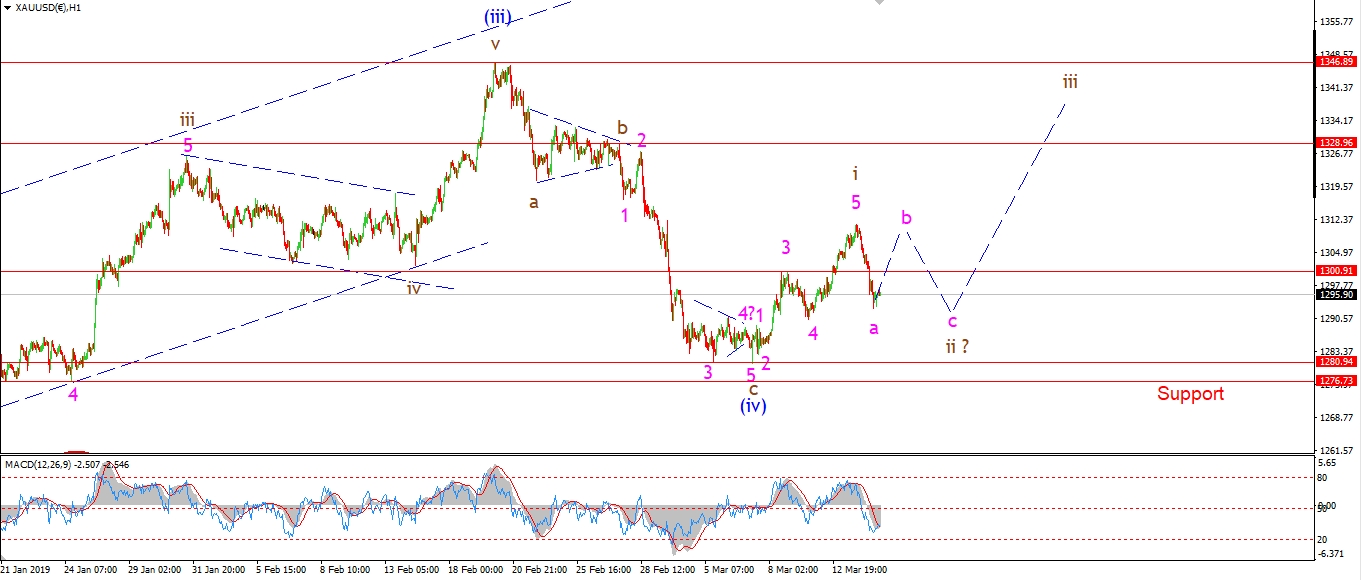1362x580 pixels.
Task: Select the 1280.94 red price level tag
Action: 1335,362
